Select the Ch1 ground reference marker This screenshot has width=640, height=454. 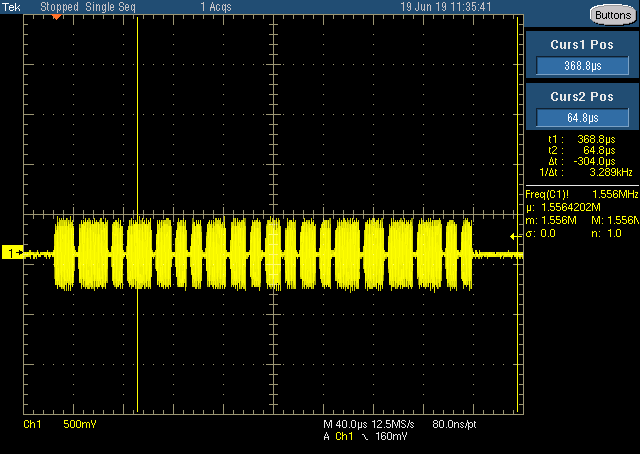11,254
